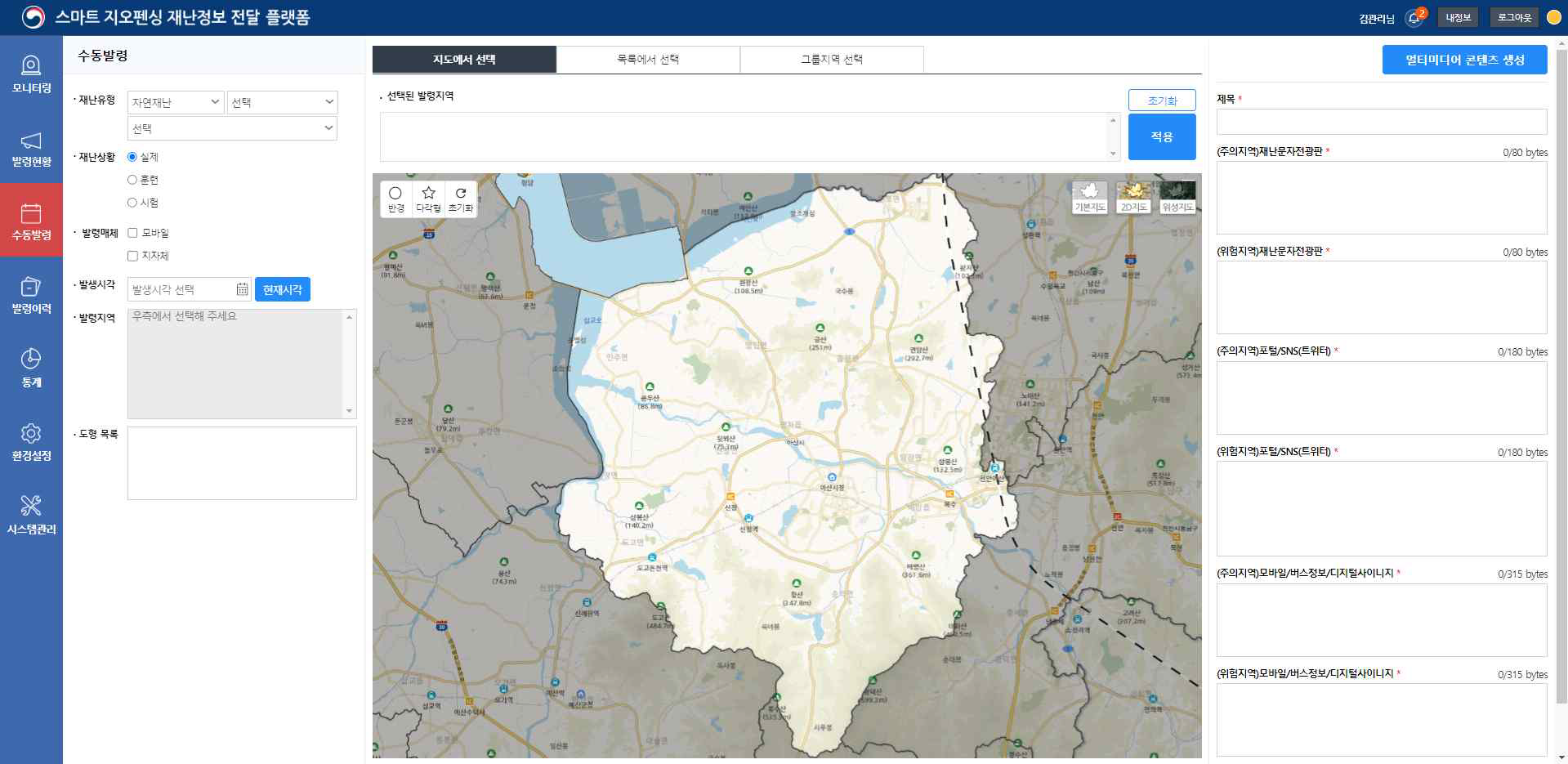Screen dimensions: 1568x764
Task: Select the 훈련 disaster situation radio
Action: pyautogui.click(x=132, y=180)
